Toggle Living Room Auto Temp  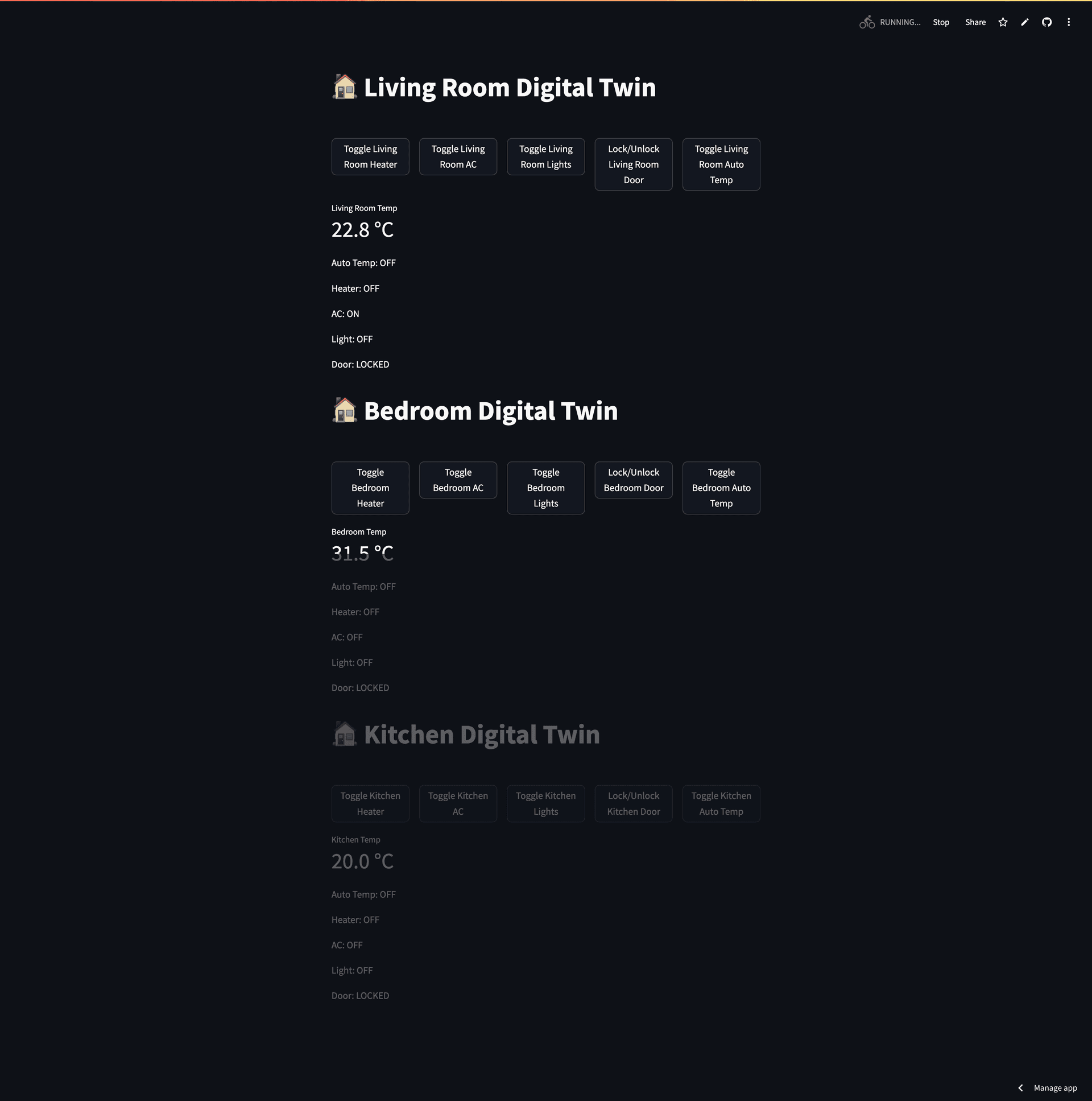721,164
